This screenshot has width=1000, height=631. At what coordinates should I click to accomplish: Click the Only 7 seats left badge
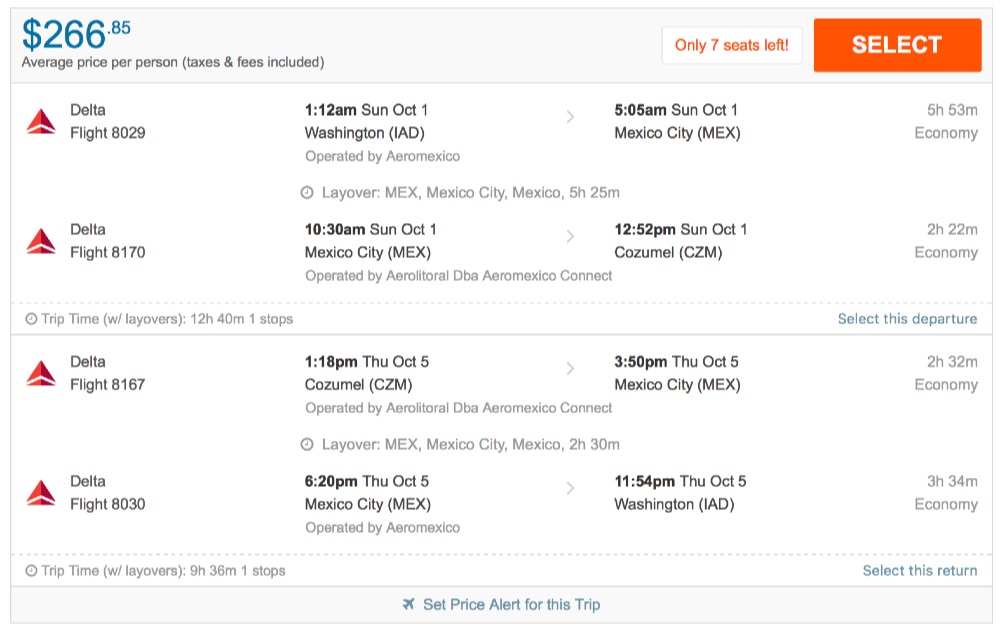(733, 45)
